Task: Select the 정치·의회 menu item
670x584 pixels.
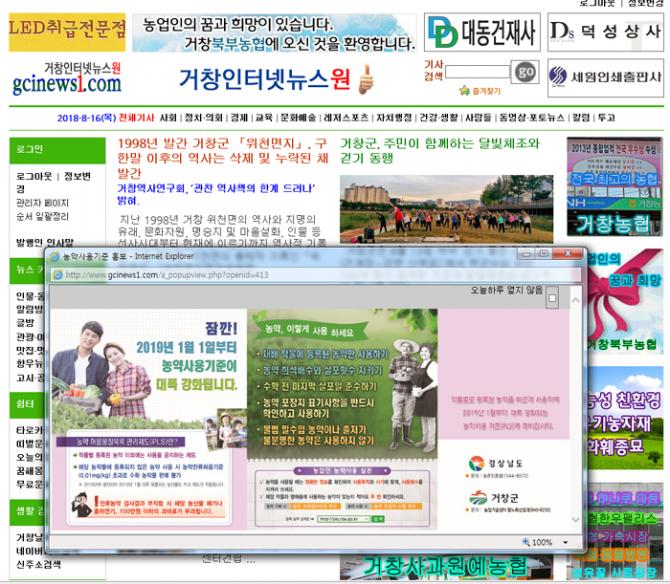Action: point(203,117)
